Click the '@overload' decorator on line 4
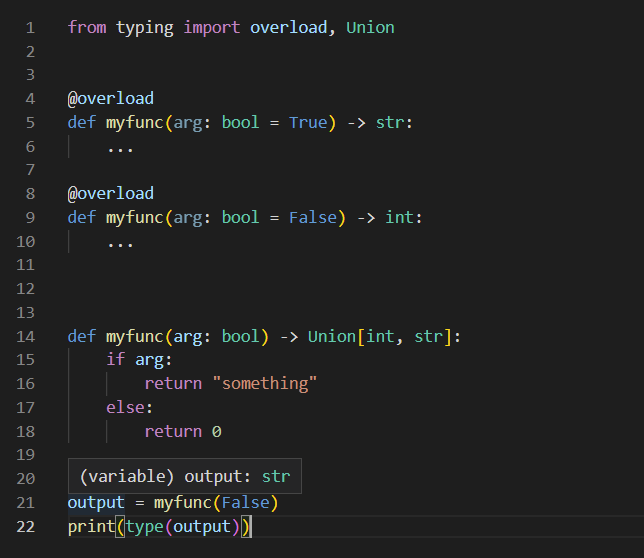This screenshot has width=644, height=558. click(110, 99)
